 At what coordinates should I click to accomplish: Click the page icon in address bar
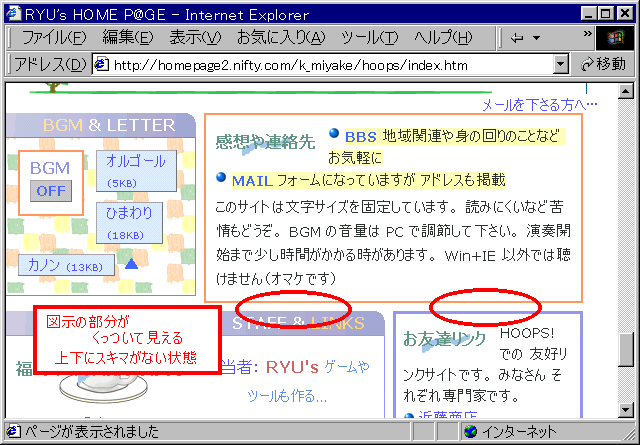[101, 65]
